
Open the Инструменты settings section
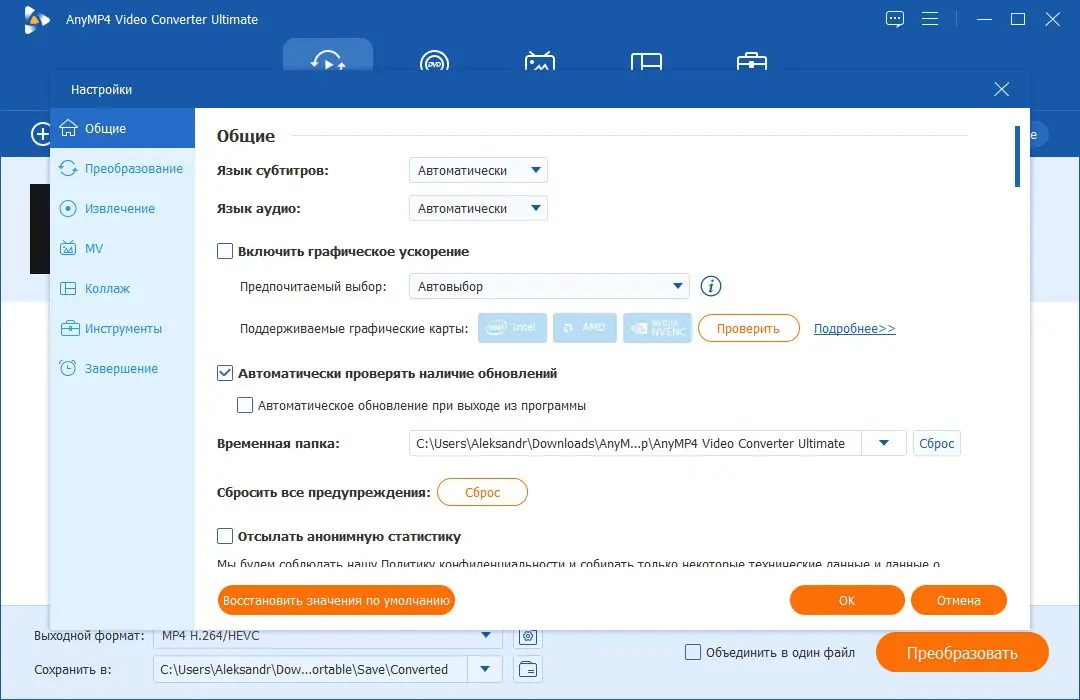pyautogui.click(x=122, y=328)
